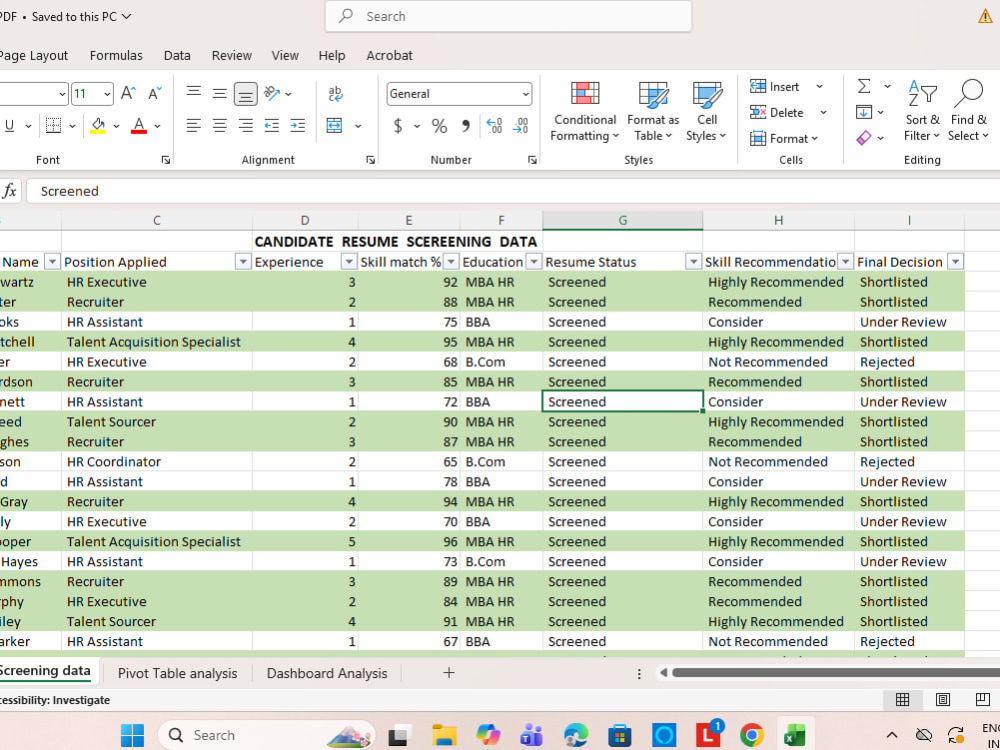Click the formula bar showing Screened

(x=513, y=191)
